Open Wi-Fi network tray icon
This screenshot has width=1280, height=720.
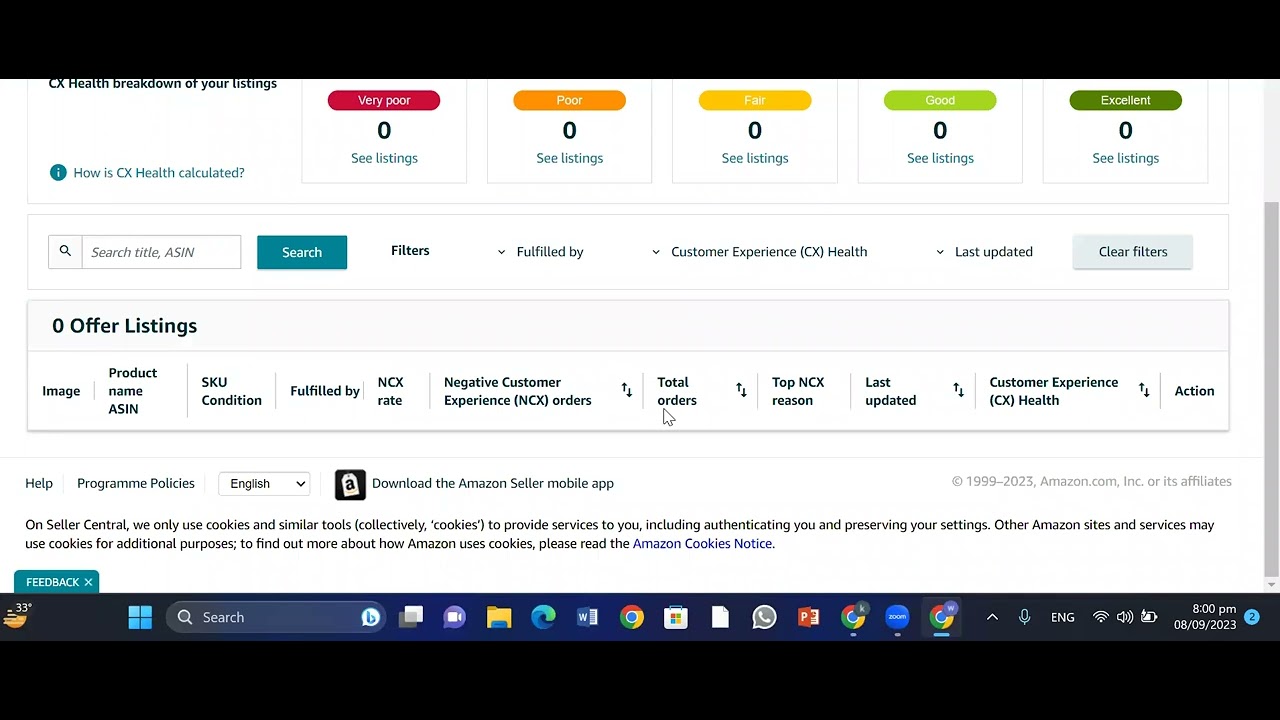(x=1101, y=617)
